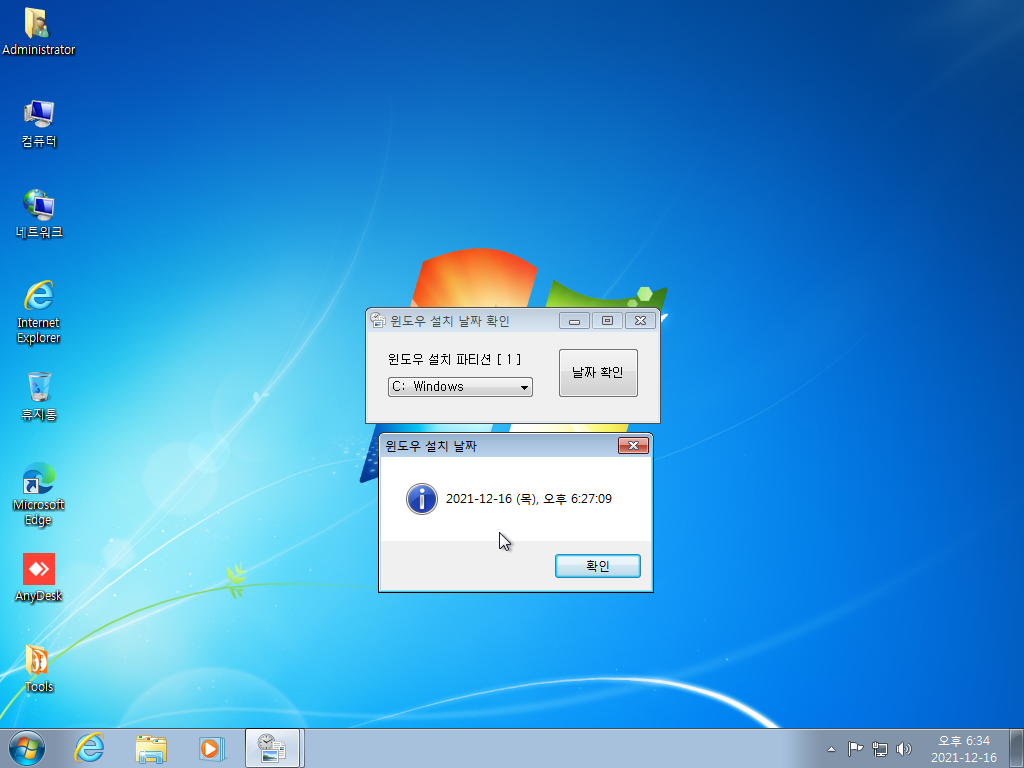Click the taskbar clock showing 오후 6:34
The height and width of the screenshot is (768, 1024).
point(964,749)
